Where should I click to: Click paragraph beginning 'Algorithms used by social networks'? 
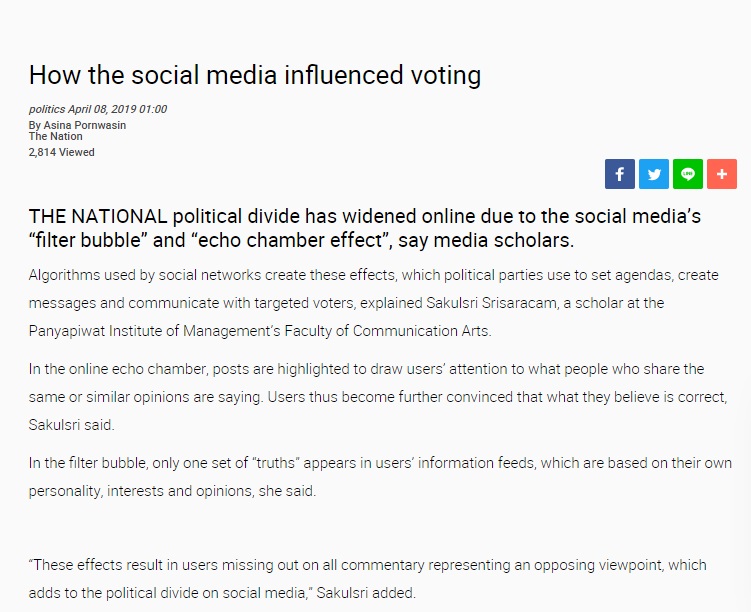(374, 303)
